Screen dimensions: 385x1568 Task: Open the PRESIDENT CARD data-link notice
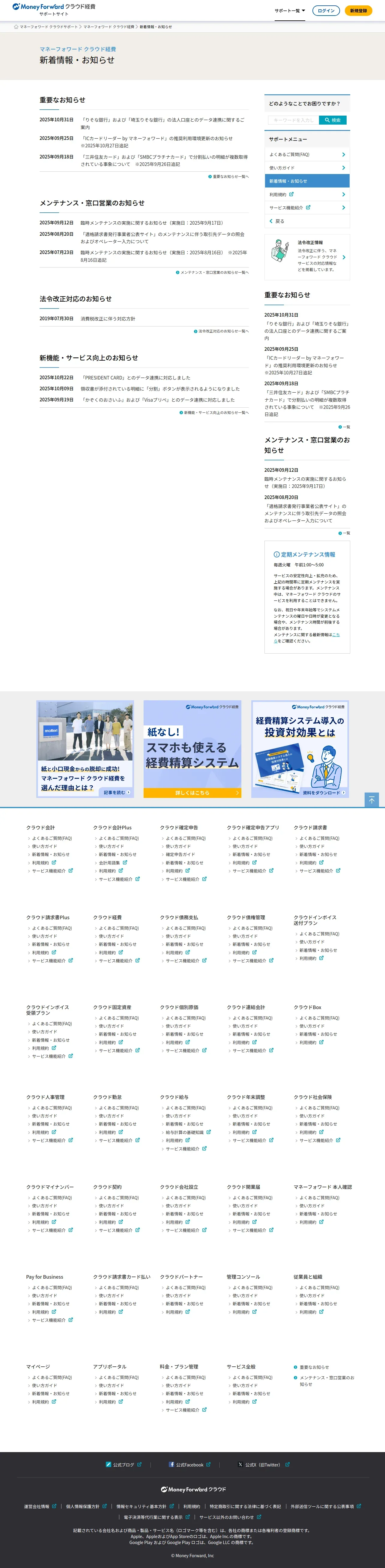(x=135, y=377)
